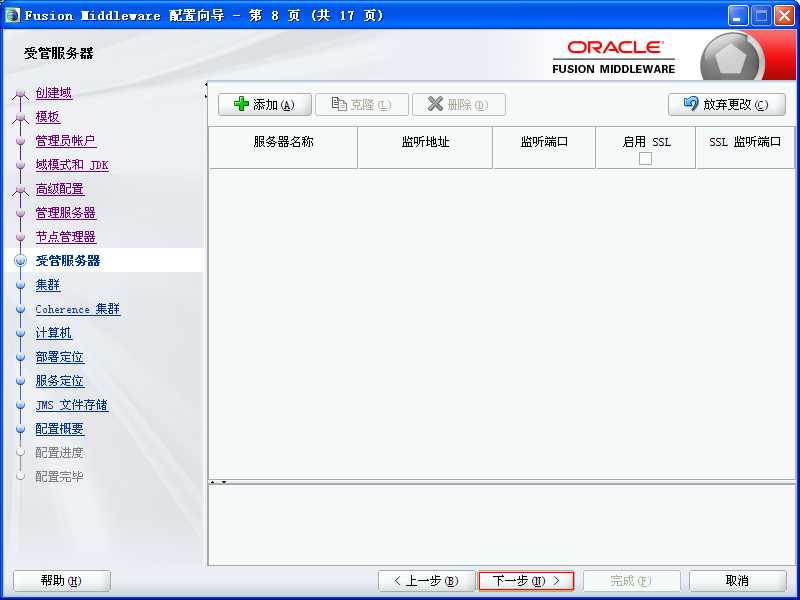Go to the 管理服务器 step
The image size is (800, 600).
point(65,213)
